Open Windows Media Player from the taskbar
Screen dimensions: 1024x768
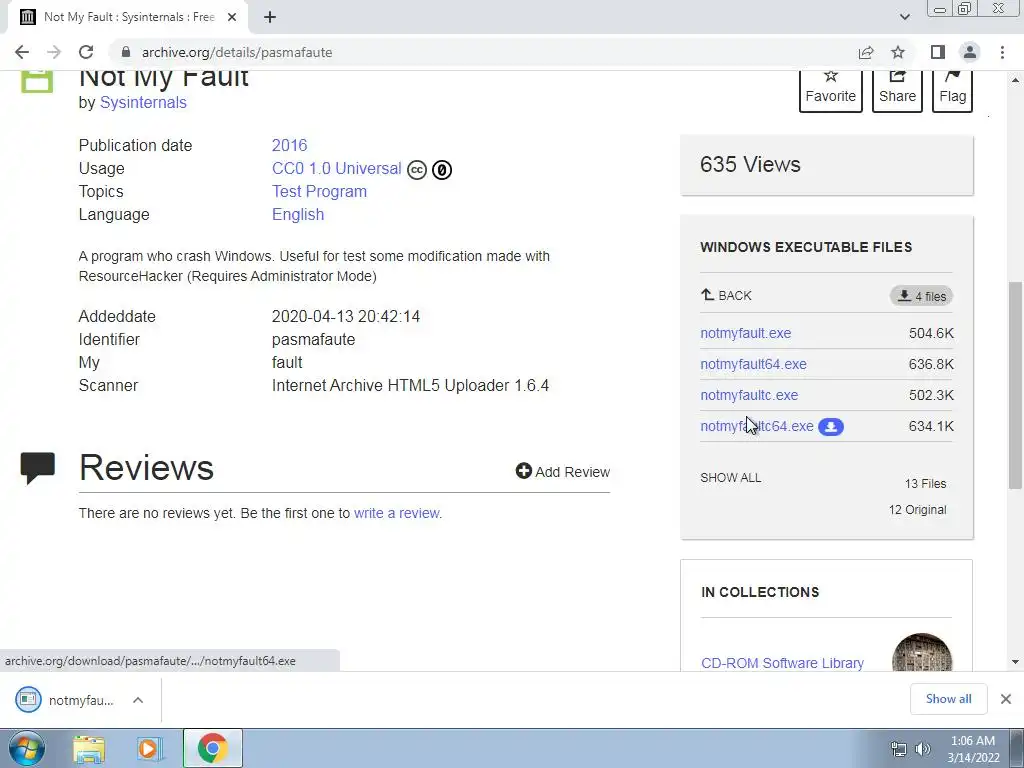click(x=150, y=748)
